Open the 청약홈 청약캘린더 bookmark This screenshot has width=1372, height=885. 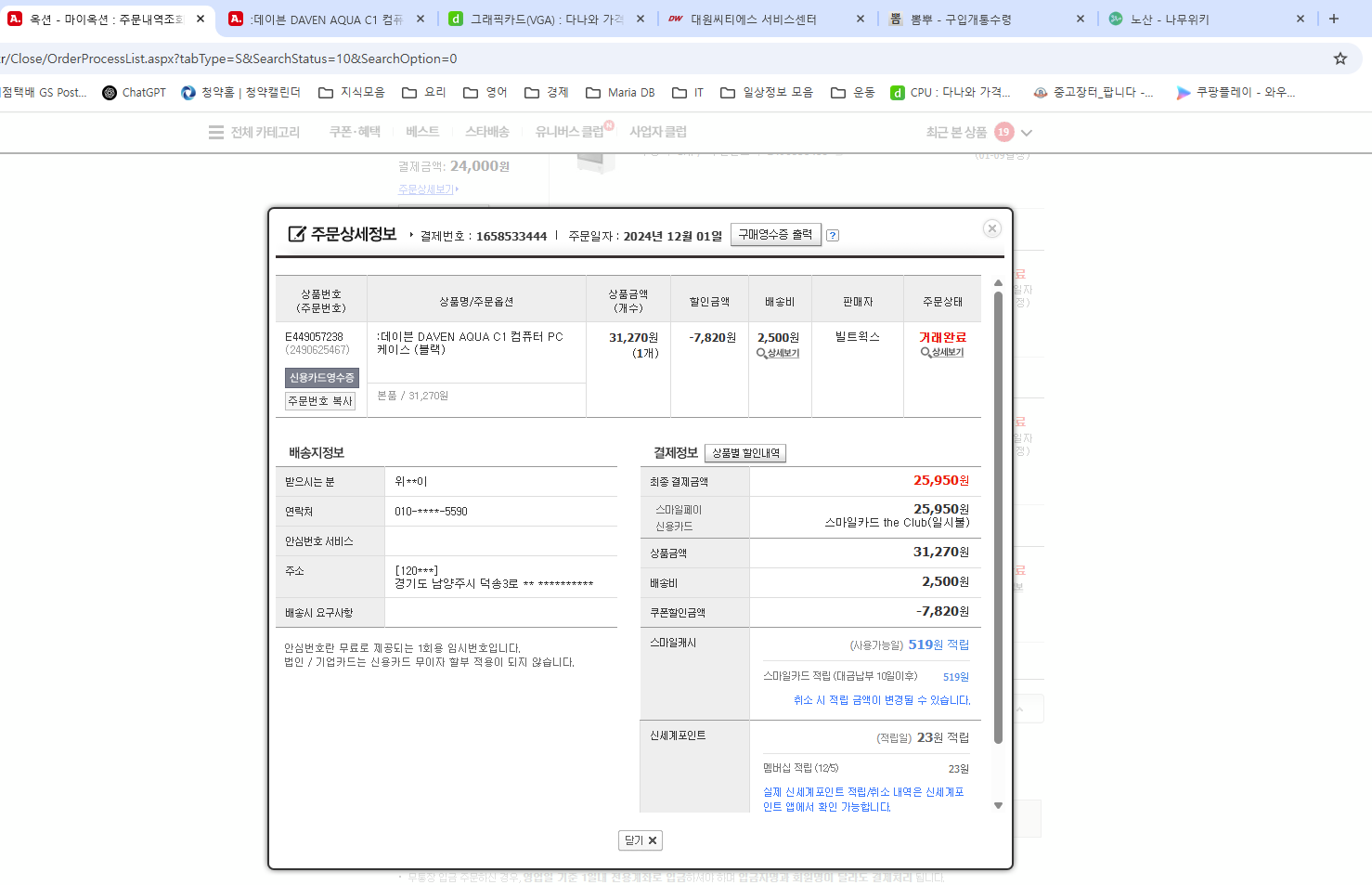[x=241, y=93]
